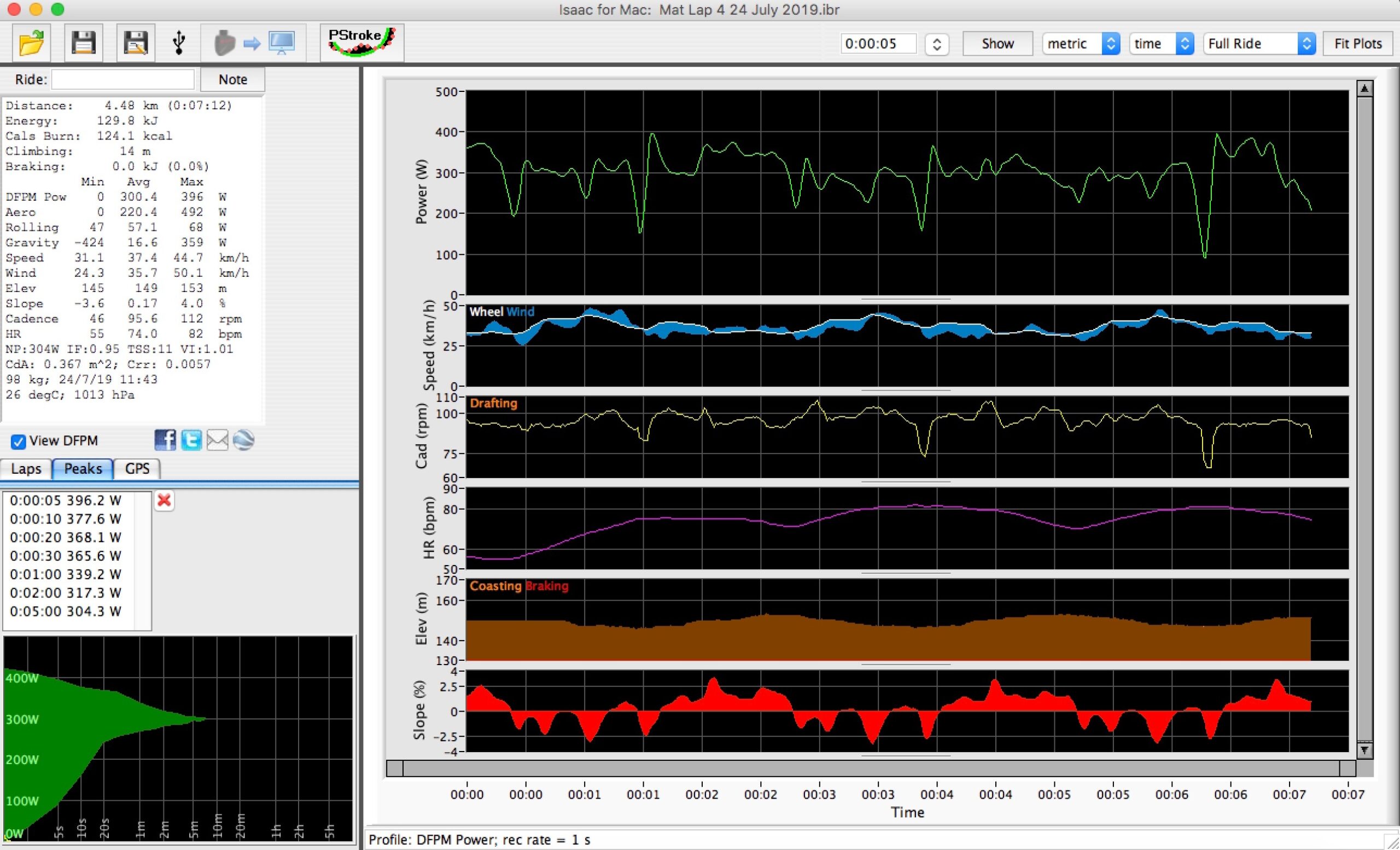The height and width of the screenshot is (850, 1400).
Task: Click the Ride name input field
Action: click(x=122, y=79)
